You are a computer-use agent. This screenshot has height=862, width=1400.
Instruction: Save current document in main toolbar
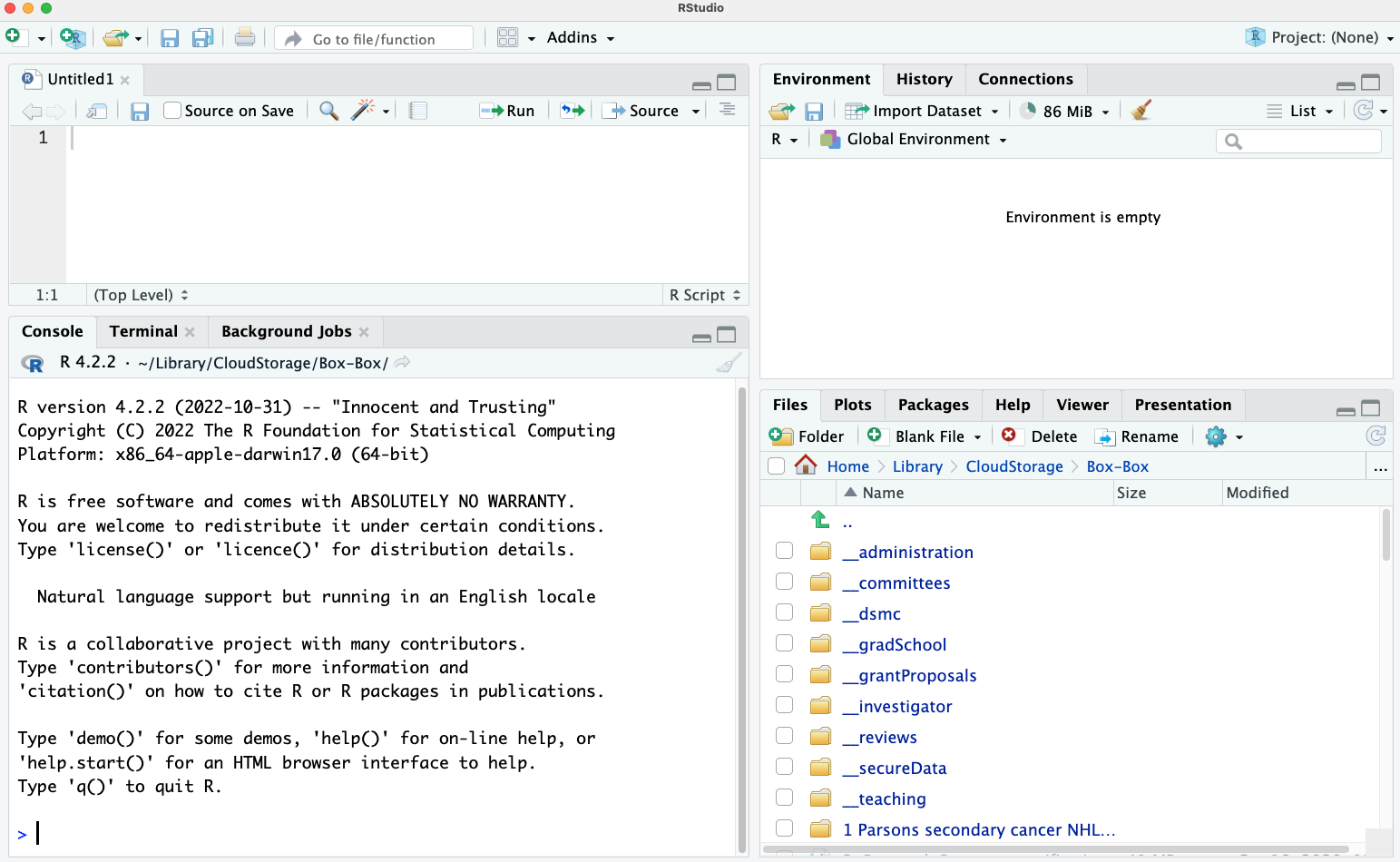pyautogui.click(x=170, y=38)
